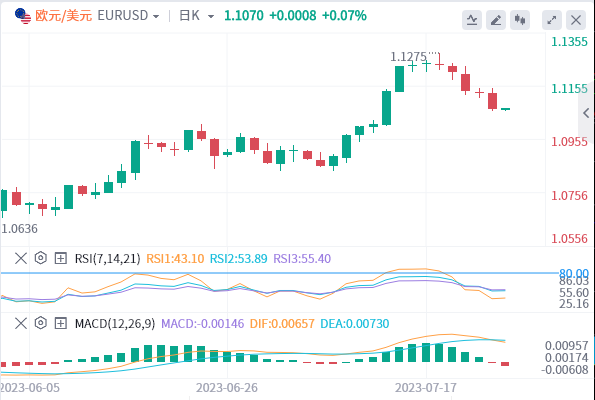Open the EURUSD symbol dropdown
The height and width of the screenshot is (400, 595).
[x=128, y=16]
